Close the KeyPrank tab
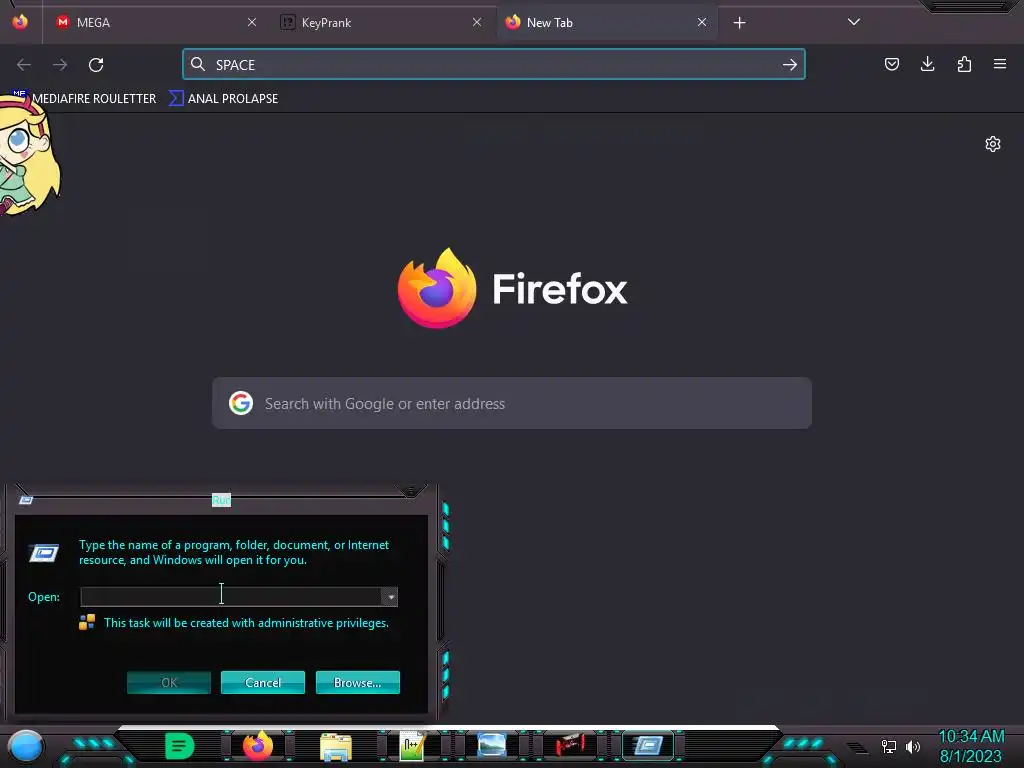This screenshot has height=768, width=1024. pos(477,22)
